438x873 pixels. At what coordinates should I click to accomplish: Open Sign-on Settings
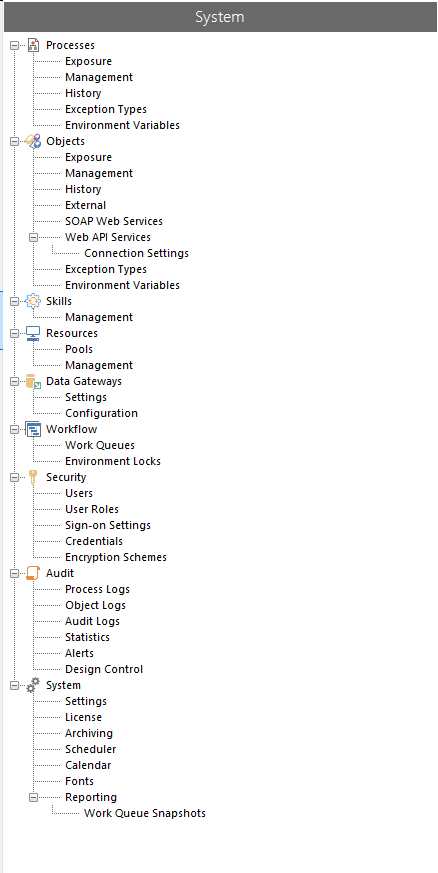[108, 526]
